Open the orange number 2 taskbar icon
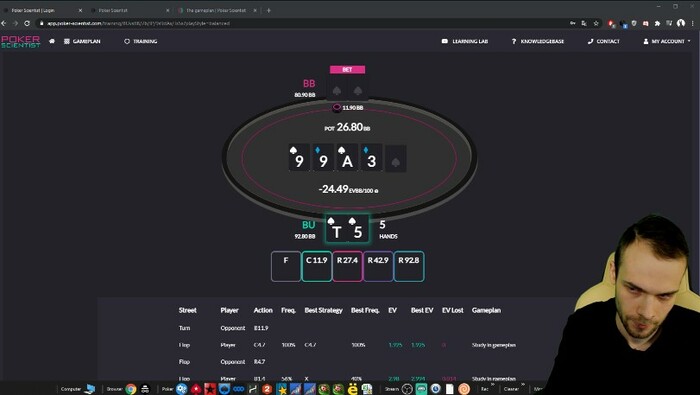Image resolution: width=700 pixels, height=395 pixels. [267, 389]
